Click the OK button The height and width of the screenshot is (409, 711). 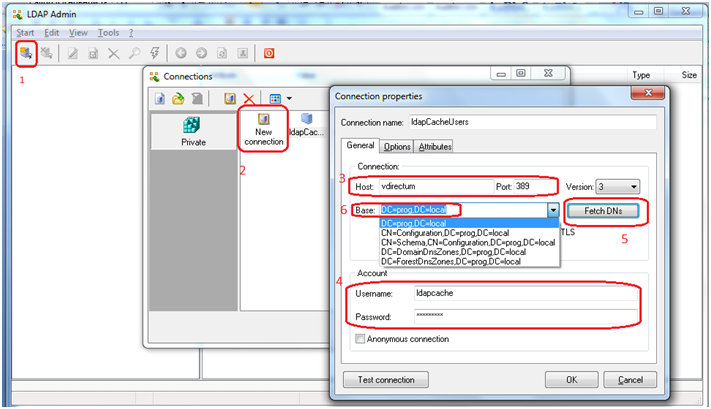[x=571, y=380]
